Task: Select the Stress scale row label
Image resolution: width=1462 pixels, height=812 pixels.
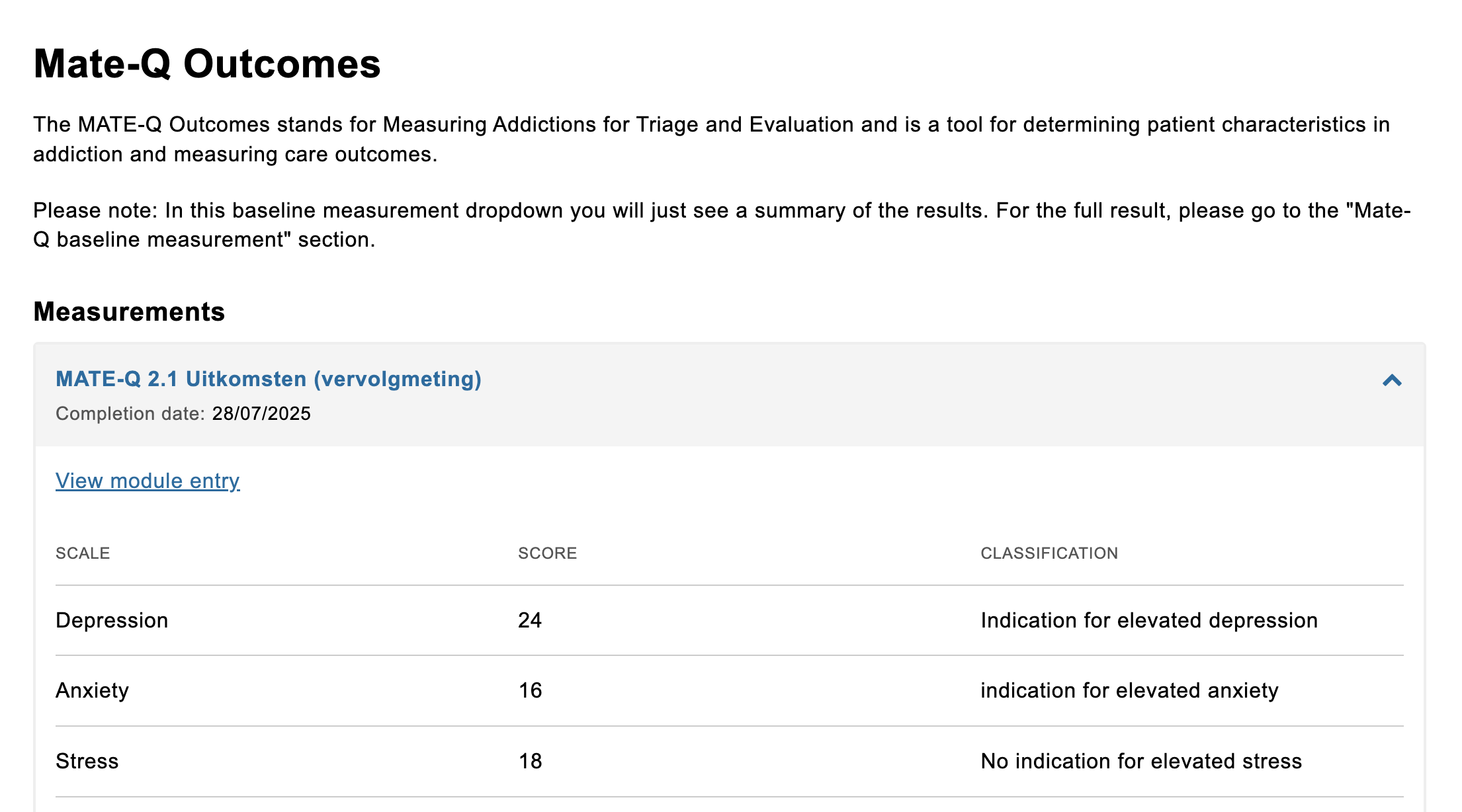Action: click(87, 761)
